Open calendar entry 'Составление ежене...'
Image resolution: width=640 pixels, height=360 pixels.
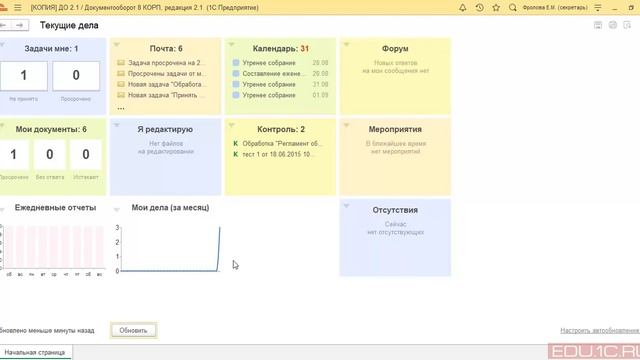[273, 73]
